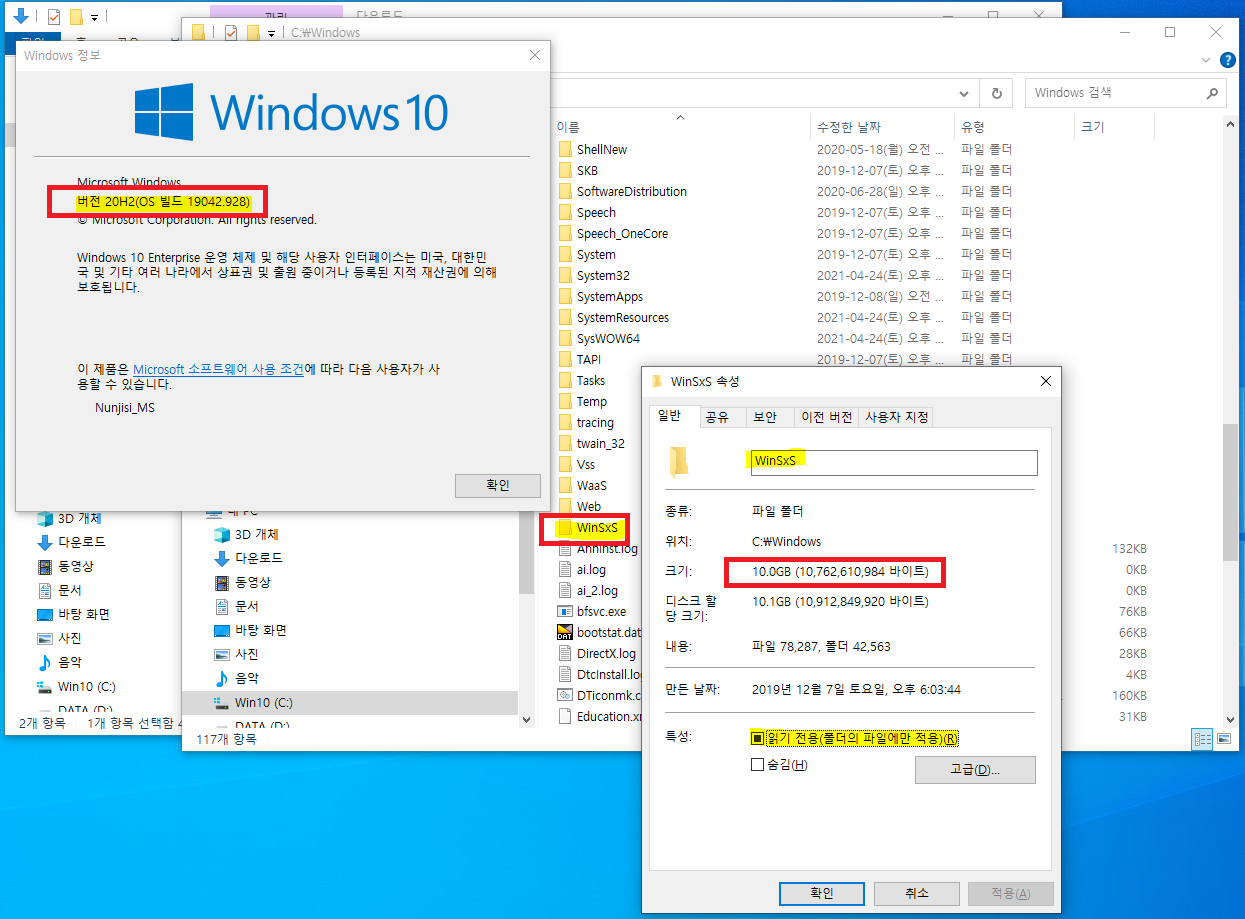
Task: Click the blue download arrow icon in back window
Action: tap(20, 16)
